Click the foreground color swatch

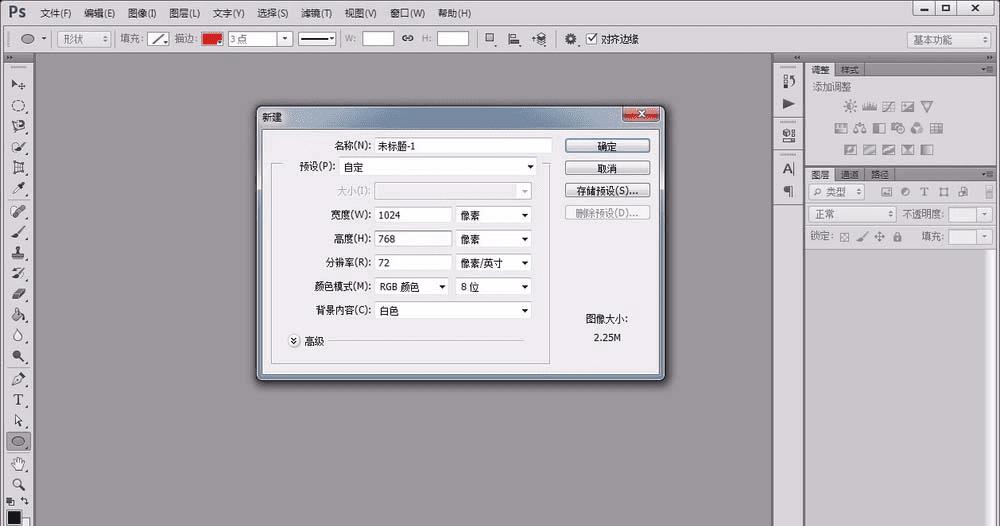tap(13, 517)
